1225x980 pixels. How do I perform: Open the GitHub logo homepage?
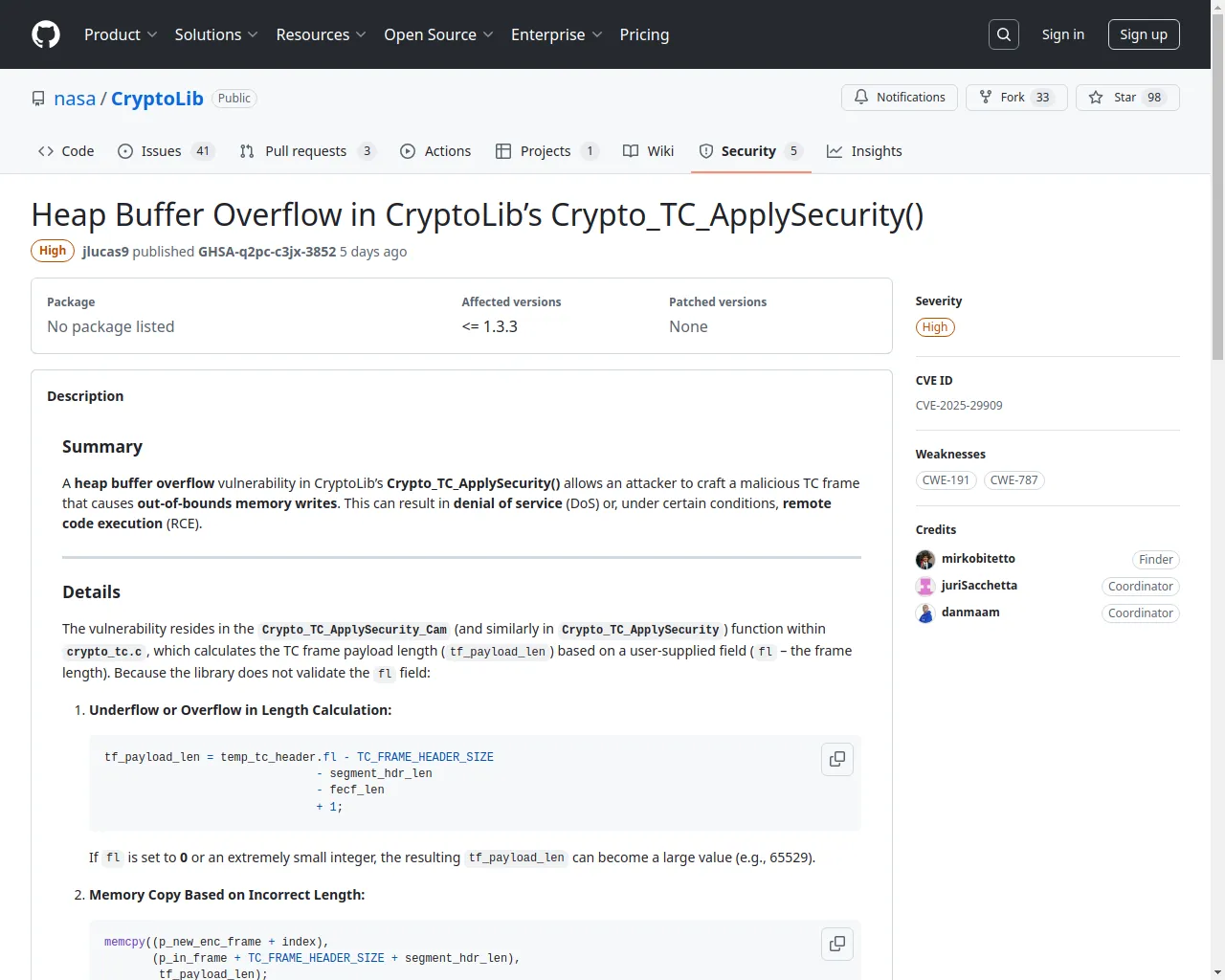(46, 34)
